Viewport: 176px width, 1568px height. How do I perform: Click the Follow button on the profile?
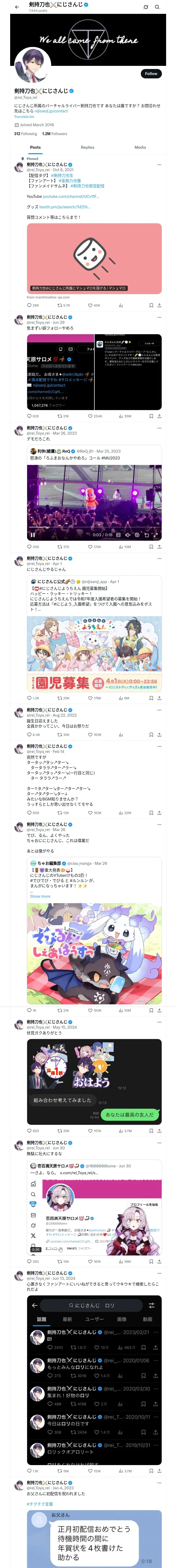pyautogui.click(x=150, y=73)
